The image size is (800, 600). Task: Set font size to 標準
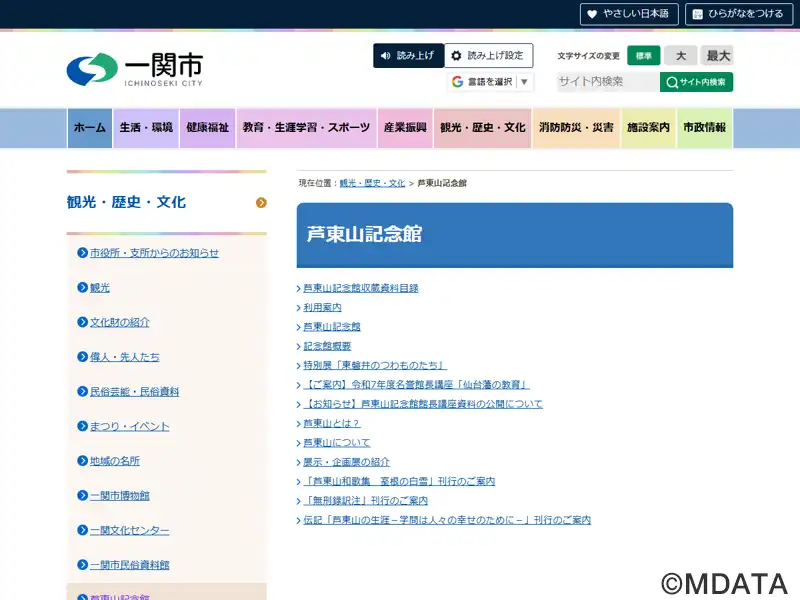click(x=644, y=56)
